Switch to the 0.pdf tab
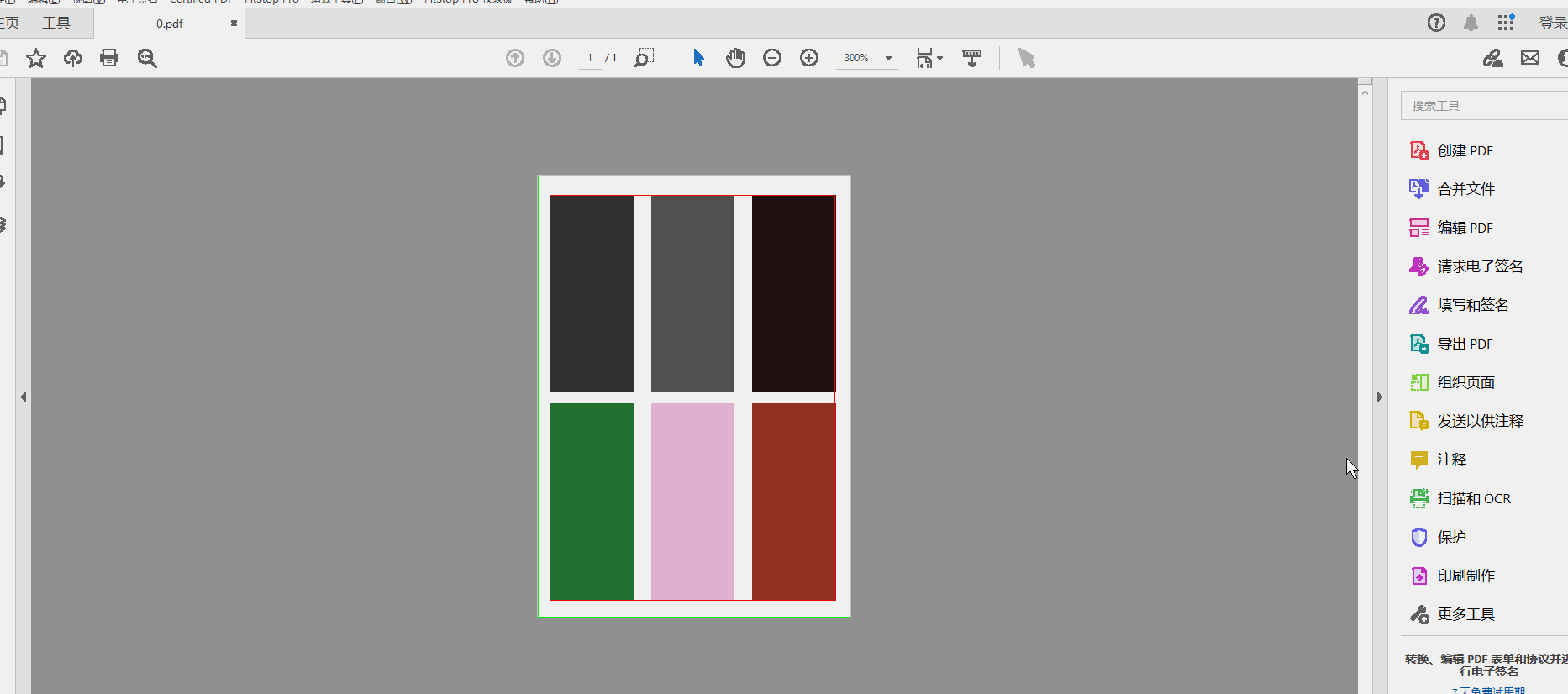This screenshot has width=1568, height=694. click(169, 24)
